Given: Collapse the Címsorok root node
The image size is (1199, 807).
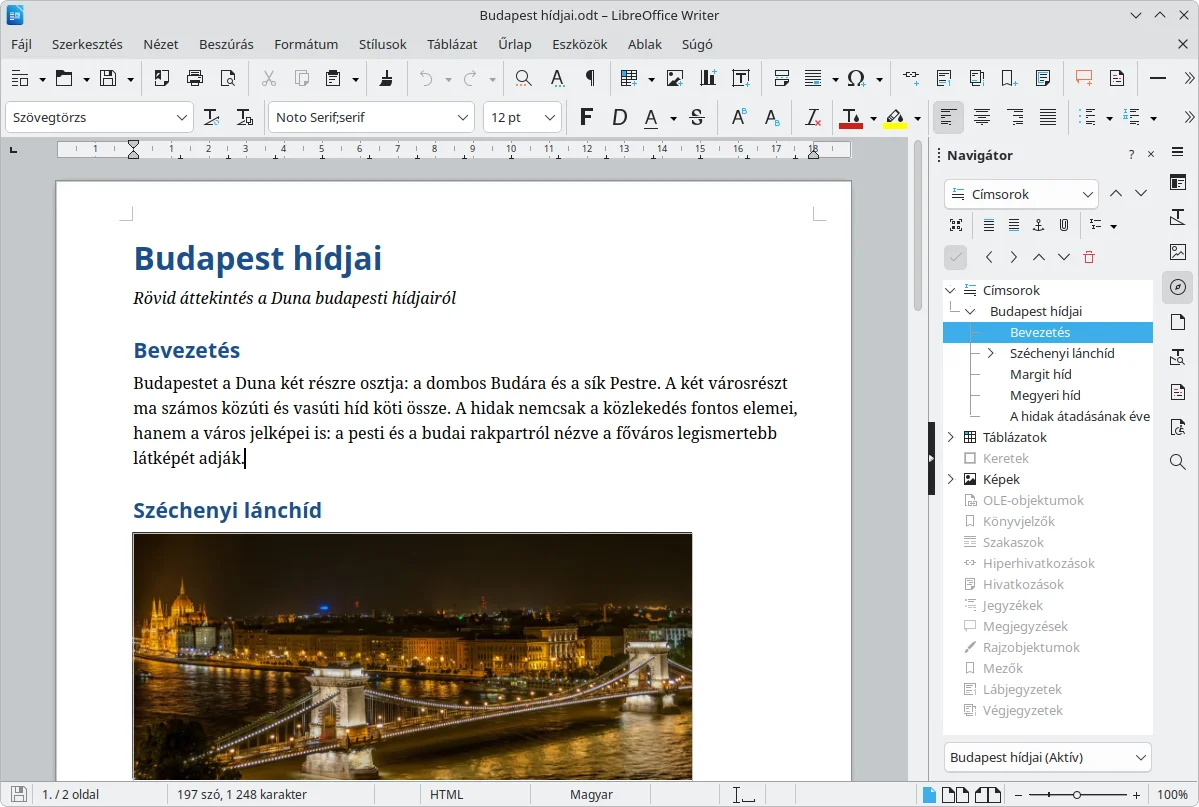Looking at the screenshot, I should click(x=950, y=290).
